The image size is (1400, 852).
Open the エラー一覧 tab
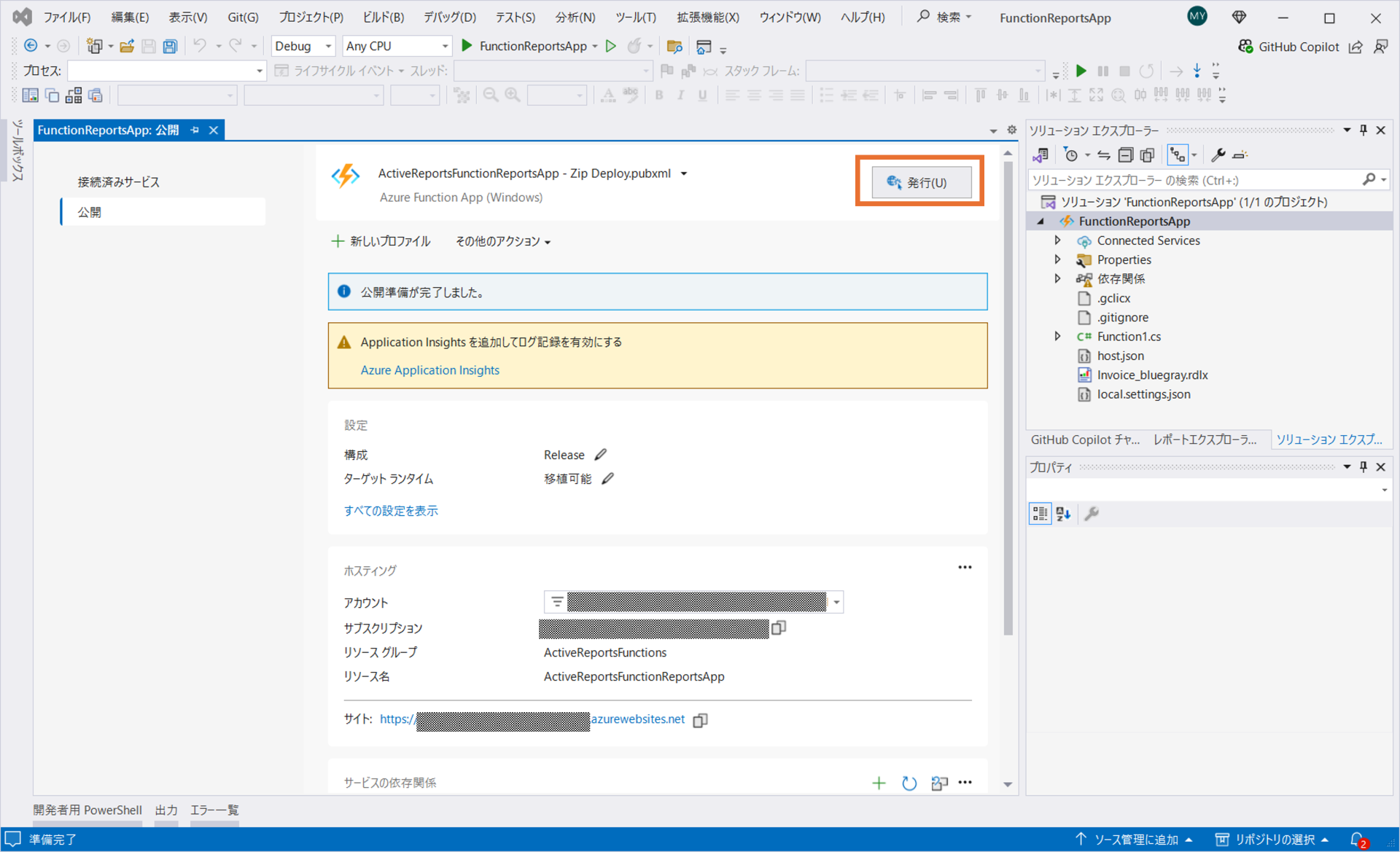tap(214, 810)
